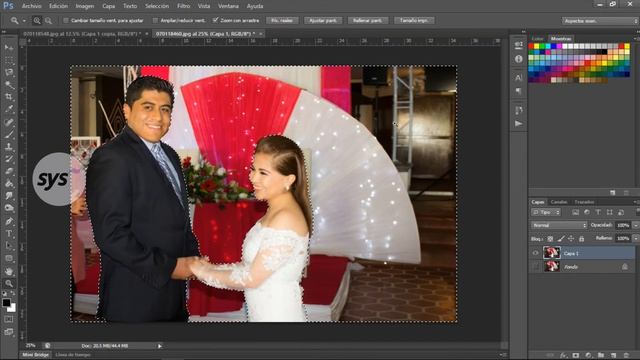Open the Actions panel play icon

click(x=518, y=123)
